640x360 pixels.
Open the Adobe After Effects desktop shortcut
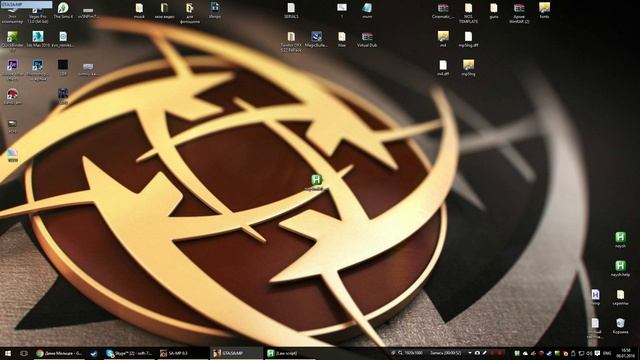click(x=12, y=70)
